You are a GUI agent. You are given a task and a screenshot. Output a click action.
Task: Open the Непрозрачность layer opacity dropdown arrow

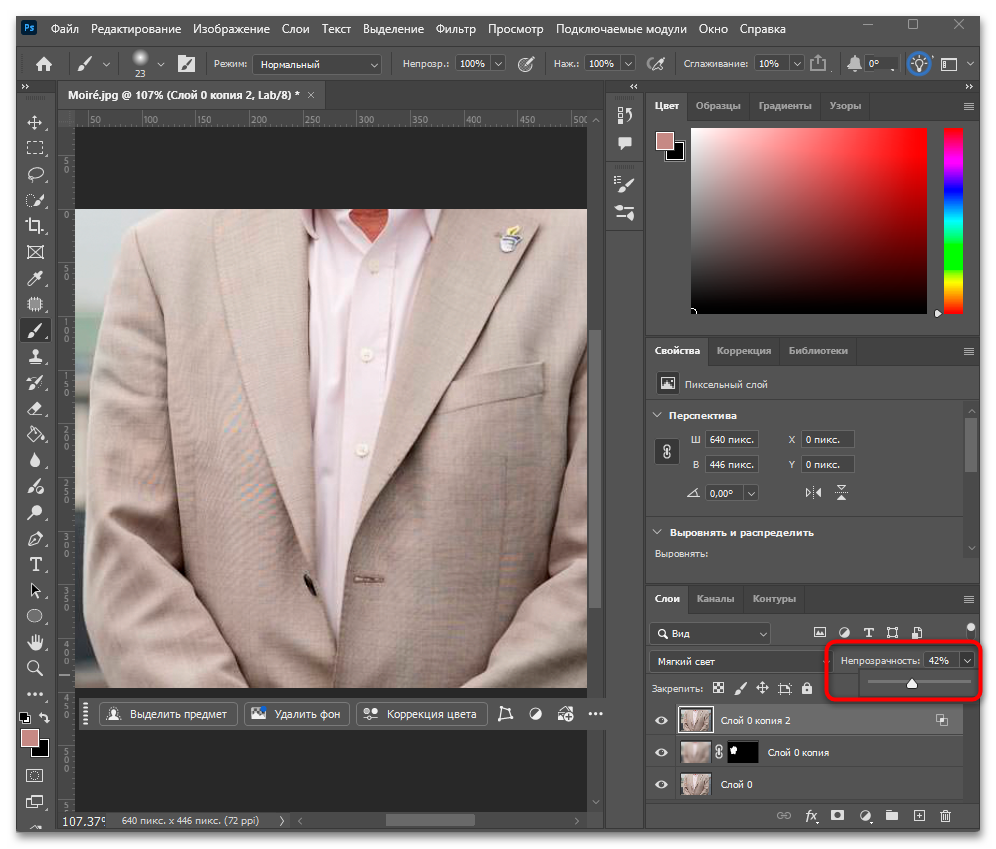[x=967, y=660]
